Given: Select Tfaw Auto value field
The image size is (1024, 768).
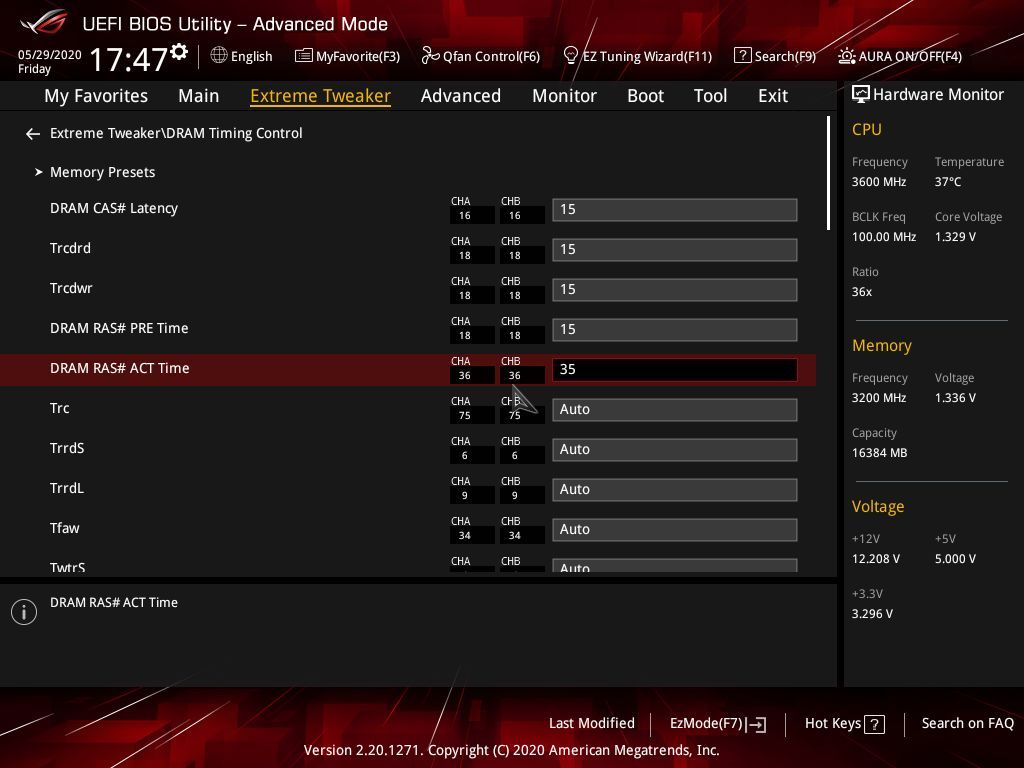Looking at the screenshot, I should [675, 530].
